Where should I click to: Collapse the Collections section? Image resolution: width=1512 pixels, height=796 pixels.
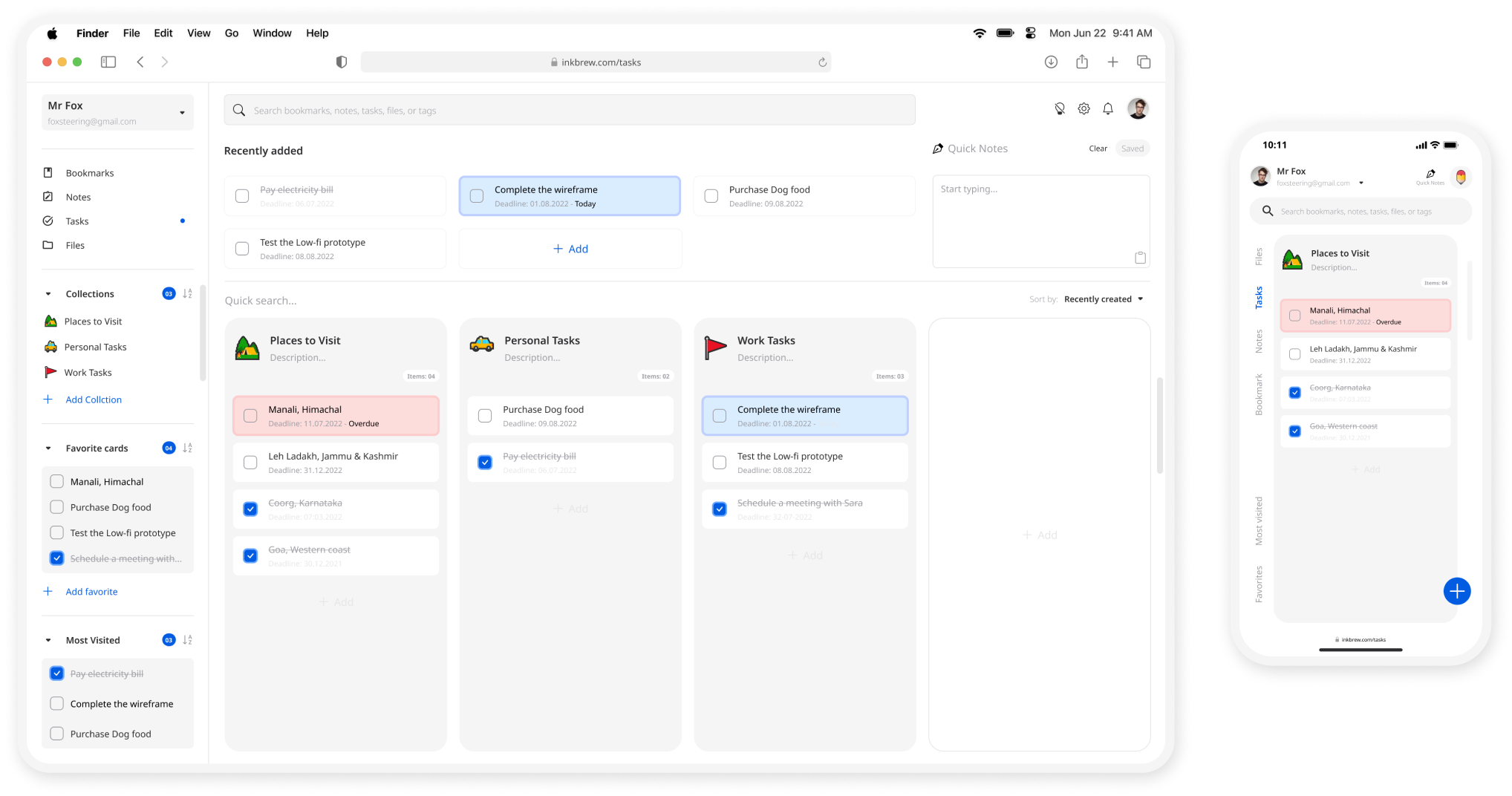point(48,294)
